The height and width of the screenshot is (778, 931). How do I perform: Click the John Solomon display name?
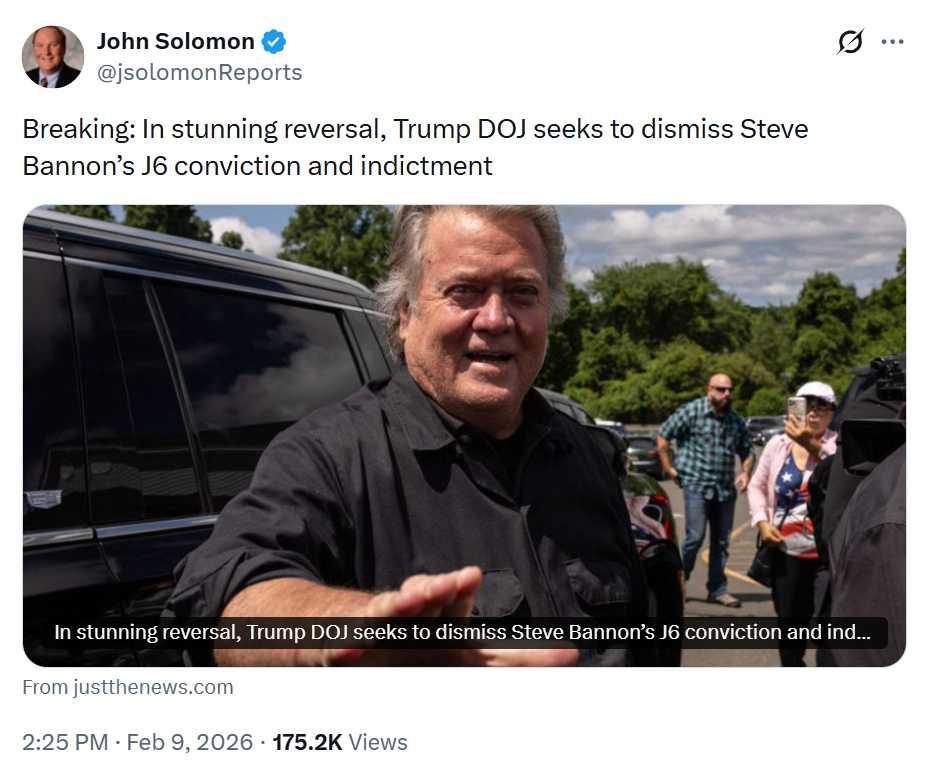[177, 42]
